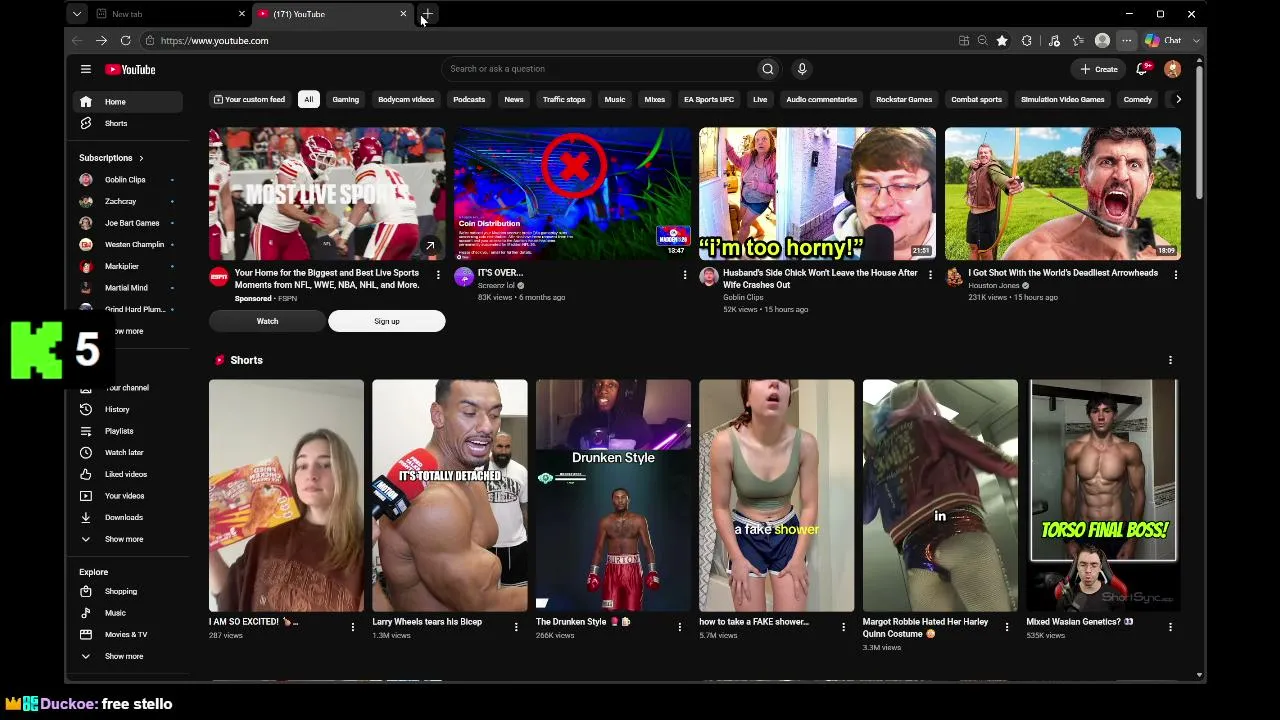Image resolution: width=1280 pixels, height=720 pixels.
Task: Open Your custom feed button
Action: click(x=250, y=99)
